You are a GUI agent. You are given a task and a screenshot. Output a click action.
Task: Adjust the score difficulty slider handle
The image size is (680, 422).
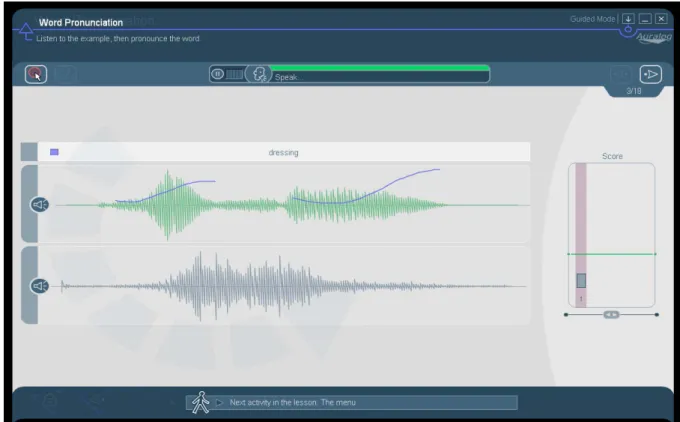(x=611, y=314)
